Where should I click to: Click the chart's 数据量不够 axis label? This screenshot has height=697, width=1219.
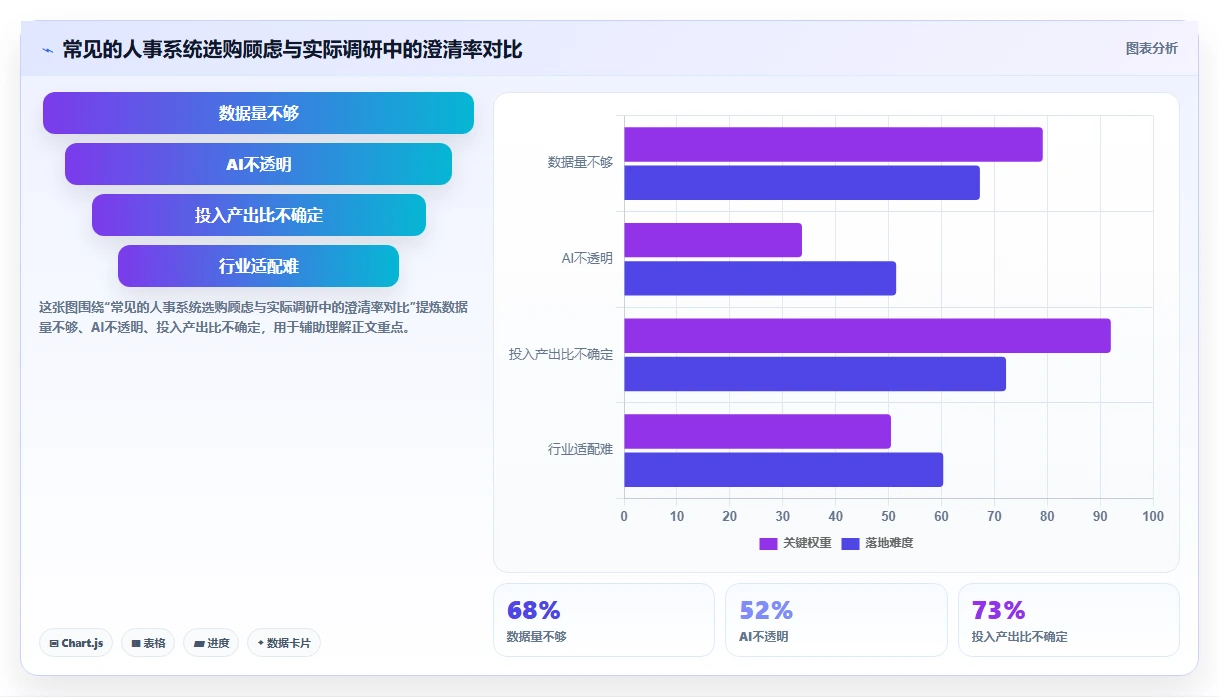tap(580, 162)
